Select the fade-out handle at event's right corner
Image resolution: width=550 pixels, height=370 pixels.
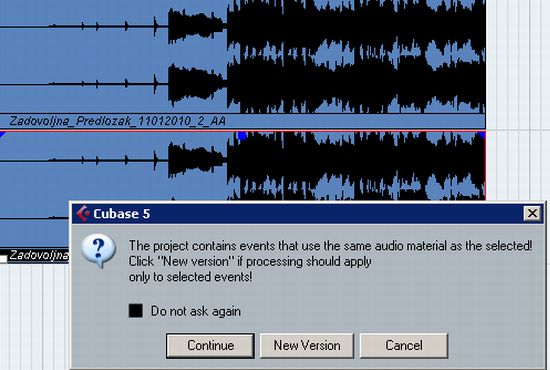point(482,135)
